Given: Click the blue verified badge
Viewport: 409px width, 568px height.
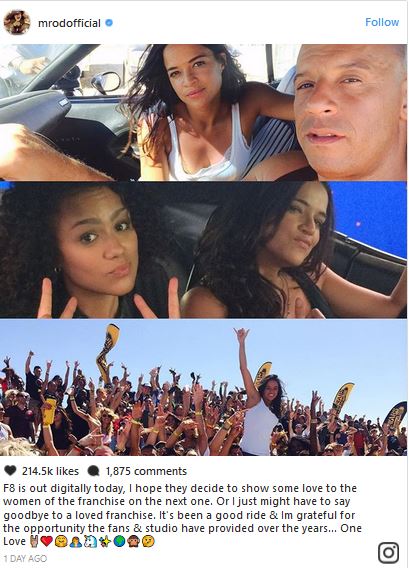Looking at the screenshot, I should coord(109,23).
